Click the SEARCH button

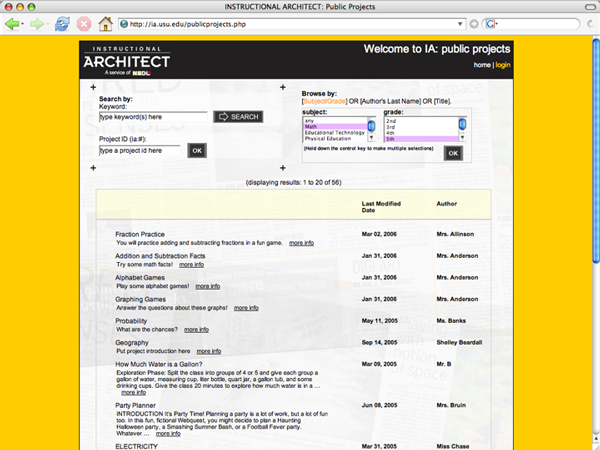(238, 117)
